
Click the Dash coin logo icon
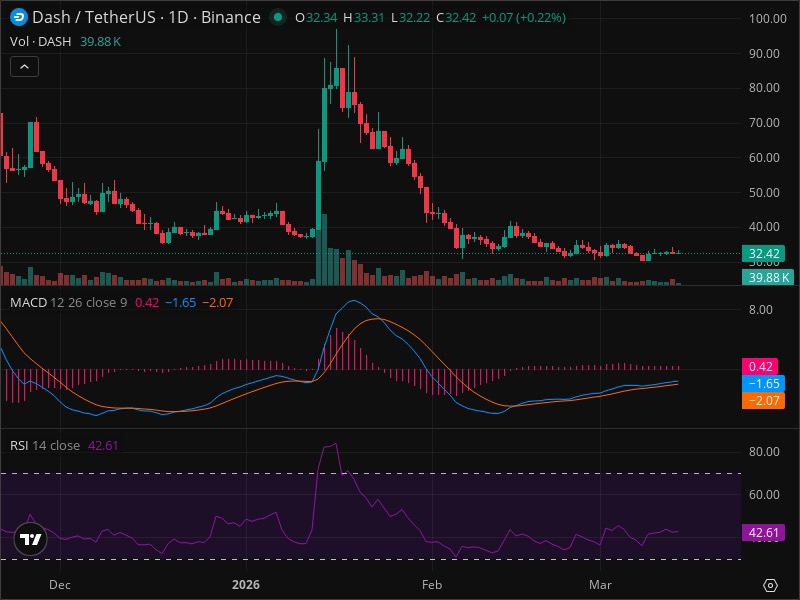click(x=19, y=17)
